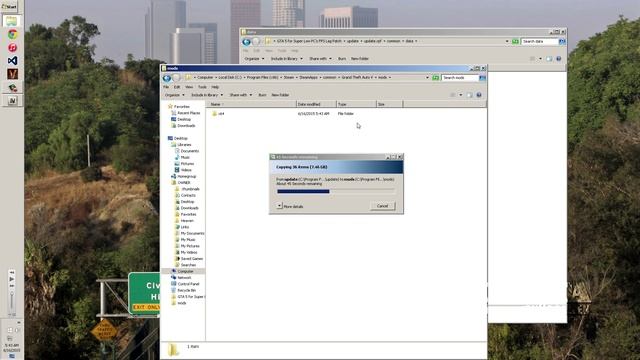Open the File menu in mods window

click(x=166, y=87)
